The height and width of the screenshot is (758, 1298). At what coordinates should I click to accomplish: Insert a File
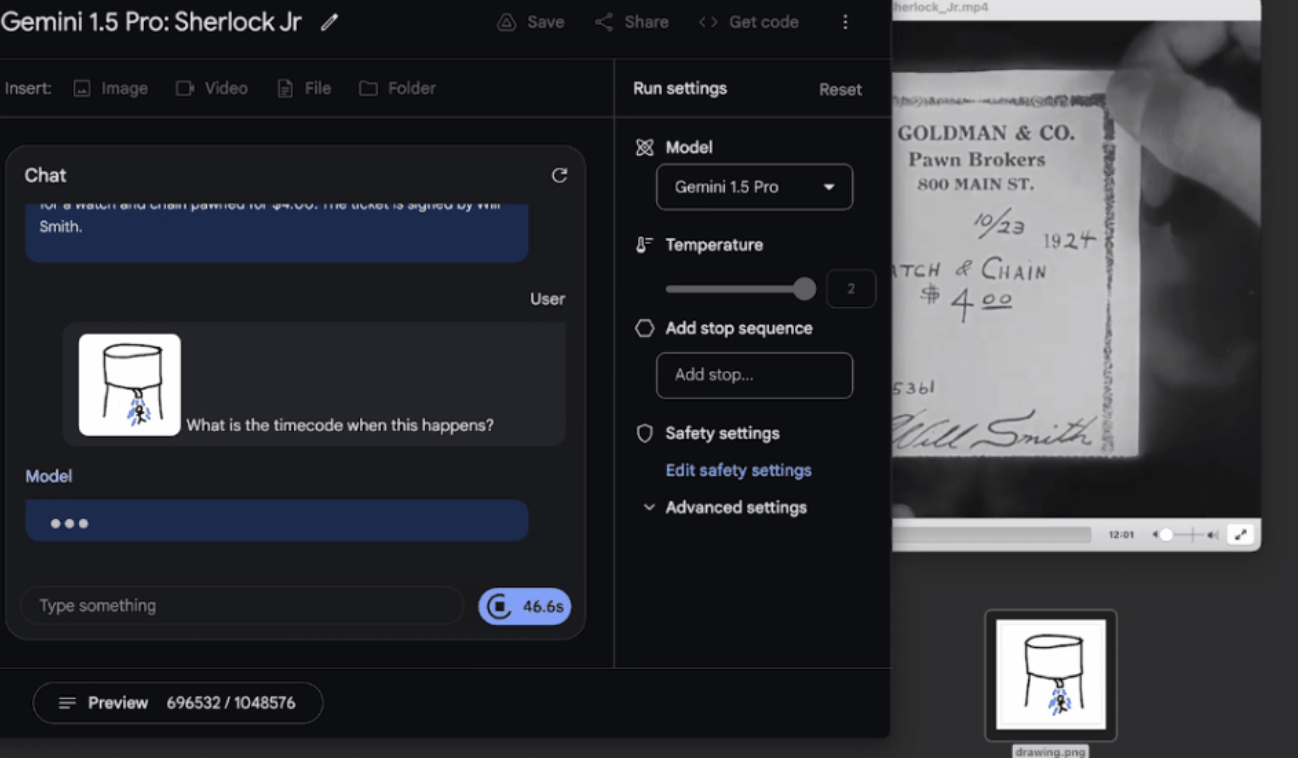point(304,88)
